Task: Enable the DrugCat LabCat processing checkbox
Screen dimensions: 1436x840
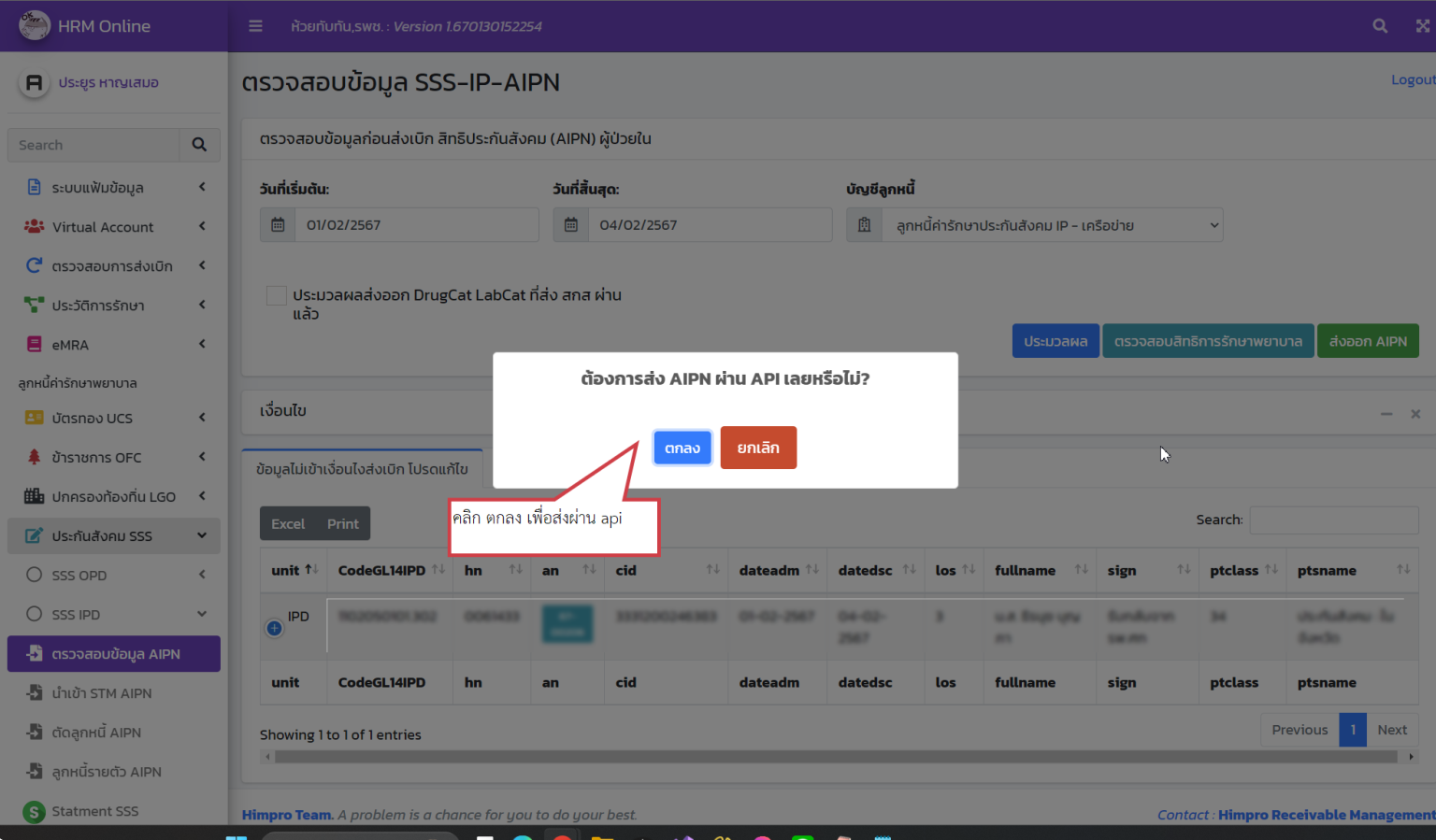Action: 276,294
